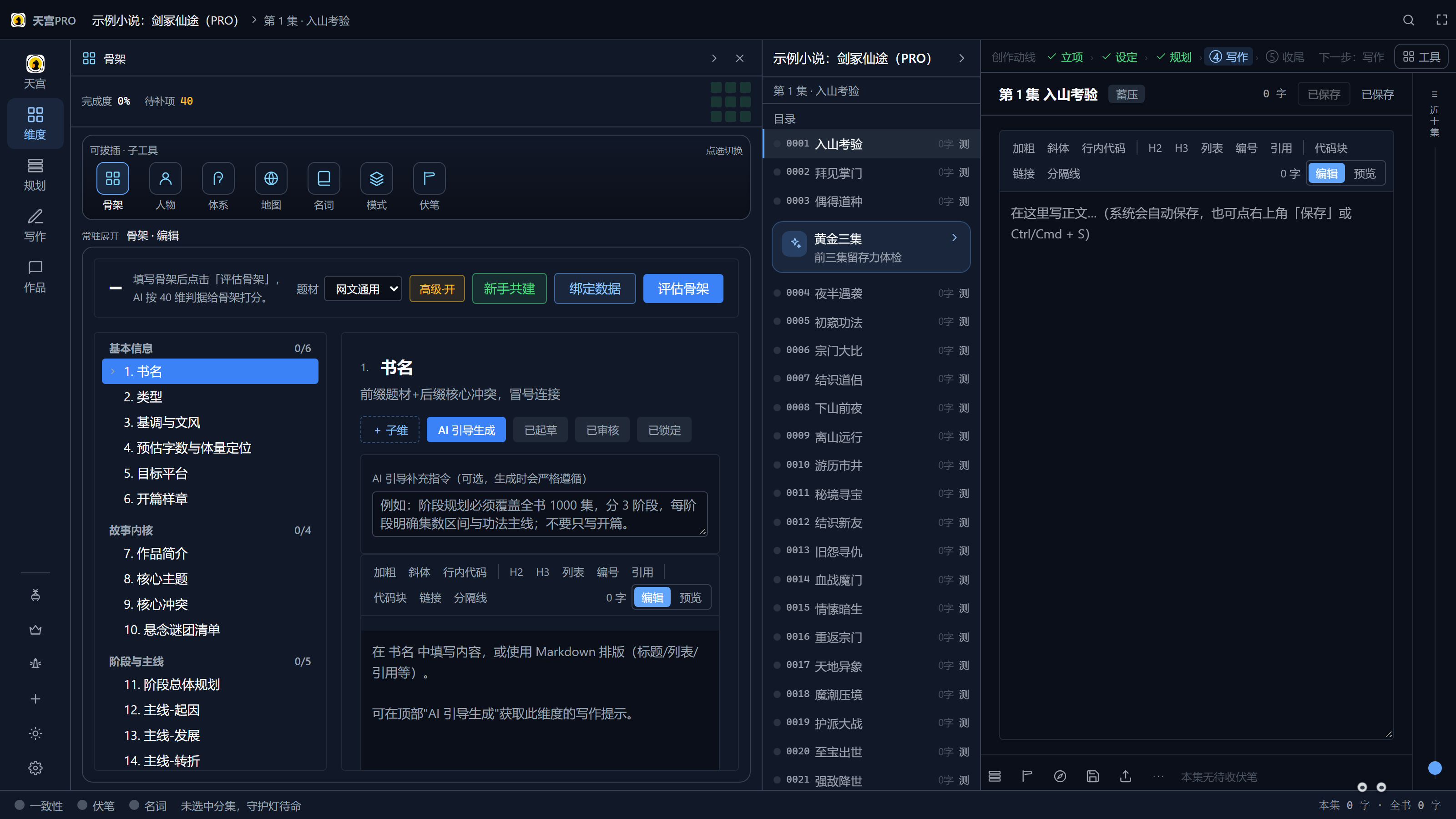1456x819 pixels.
Task: Toggle 预览 mode in chapter editor toolbar
Action: tap(1365, 173)
